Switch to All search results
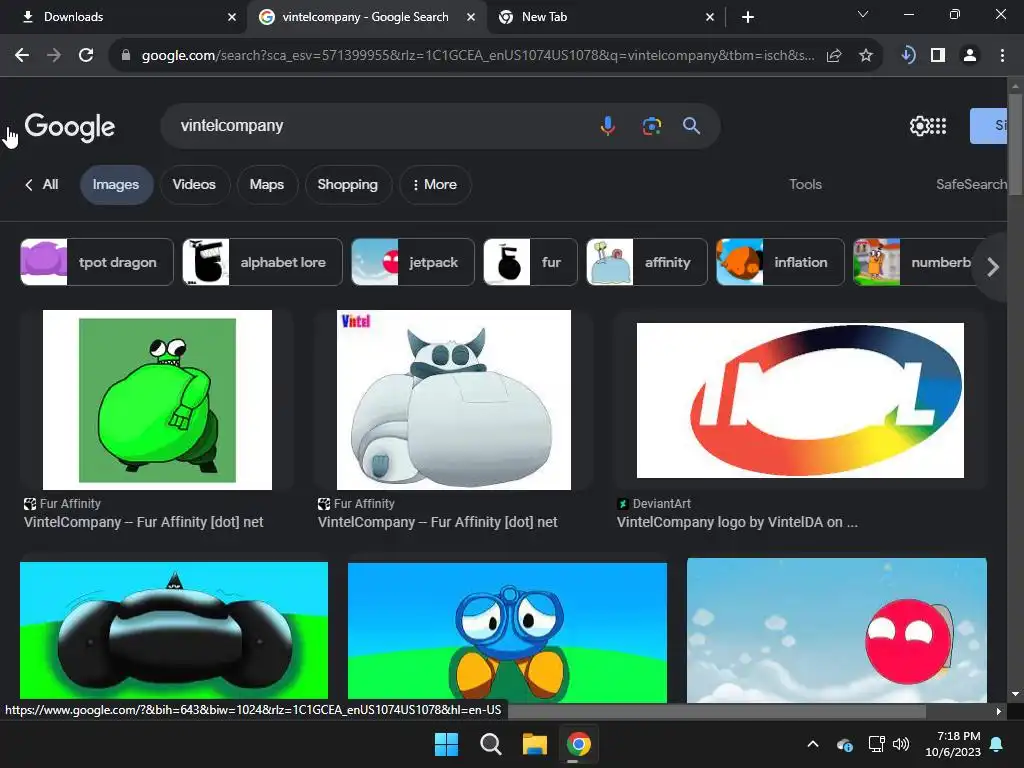Image resolution: width=1024 pixels, height=768 pixels. (x=42, y=185)
